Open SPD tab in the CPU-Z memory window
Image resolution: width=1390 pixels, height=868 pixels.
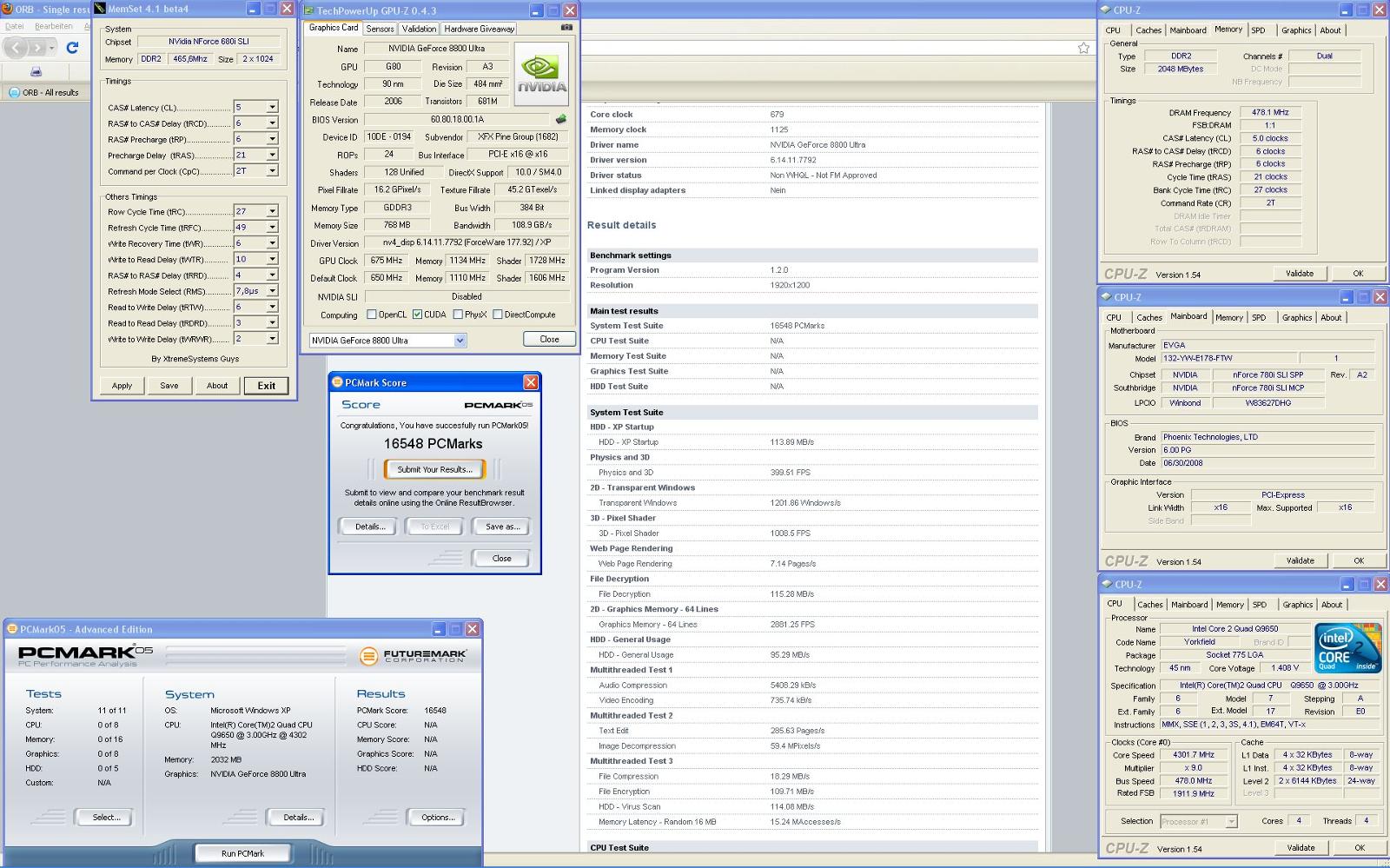pos(1258,30)
